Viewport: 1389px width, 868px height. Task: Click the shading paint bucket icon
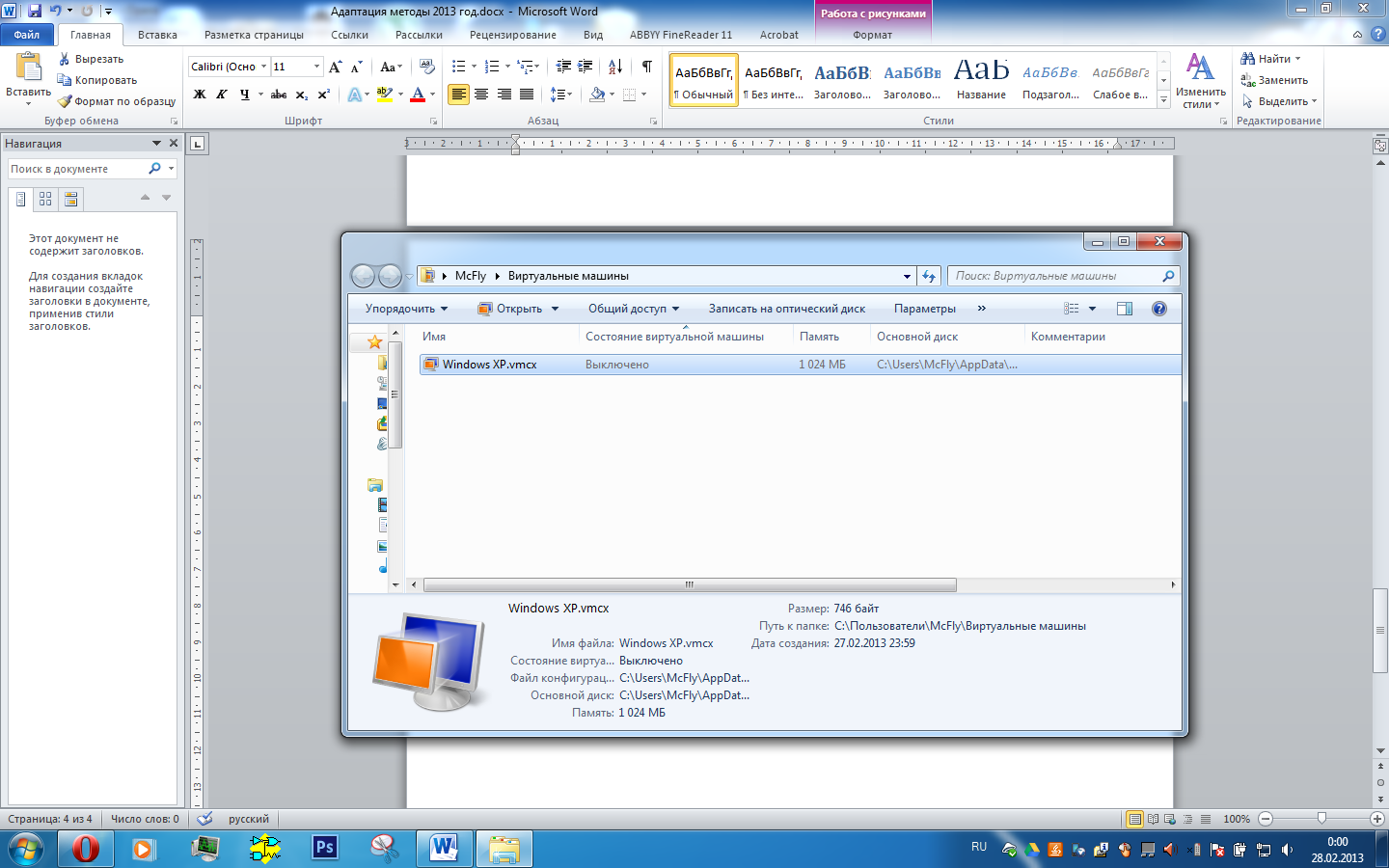point(597,95)
